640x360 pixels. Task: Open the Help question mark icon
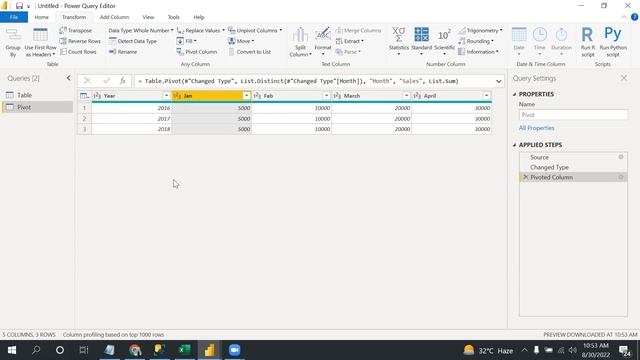(634, 17)
